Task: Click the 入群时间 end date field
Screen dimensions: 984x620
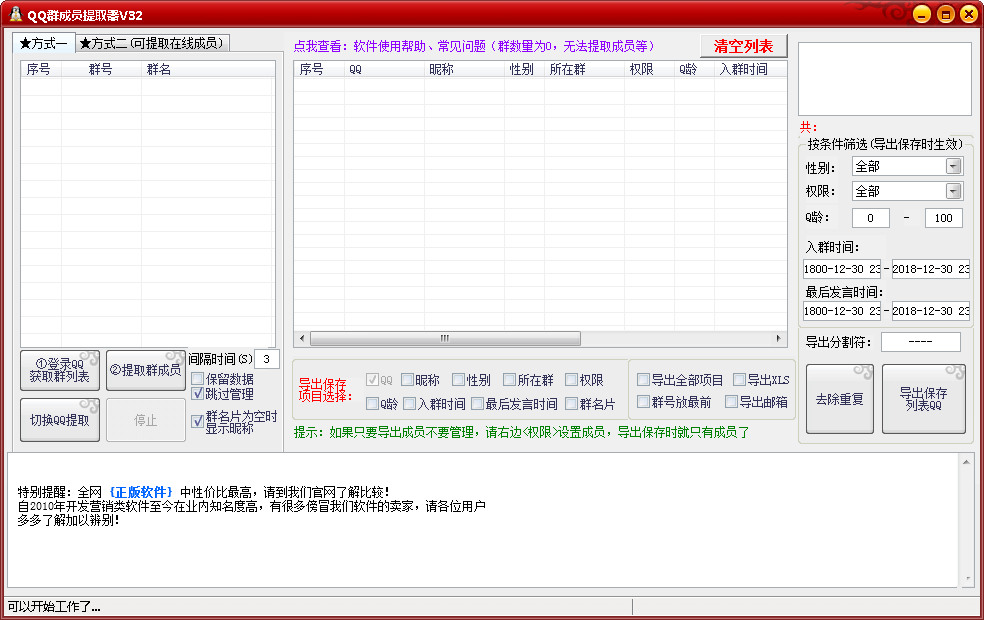Action: coord(931,269)
